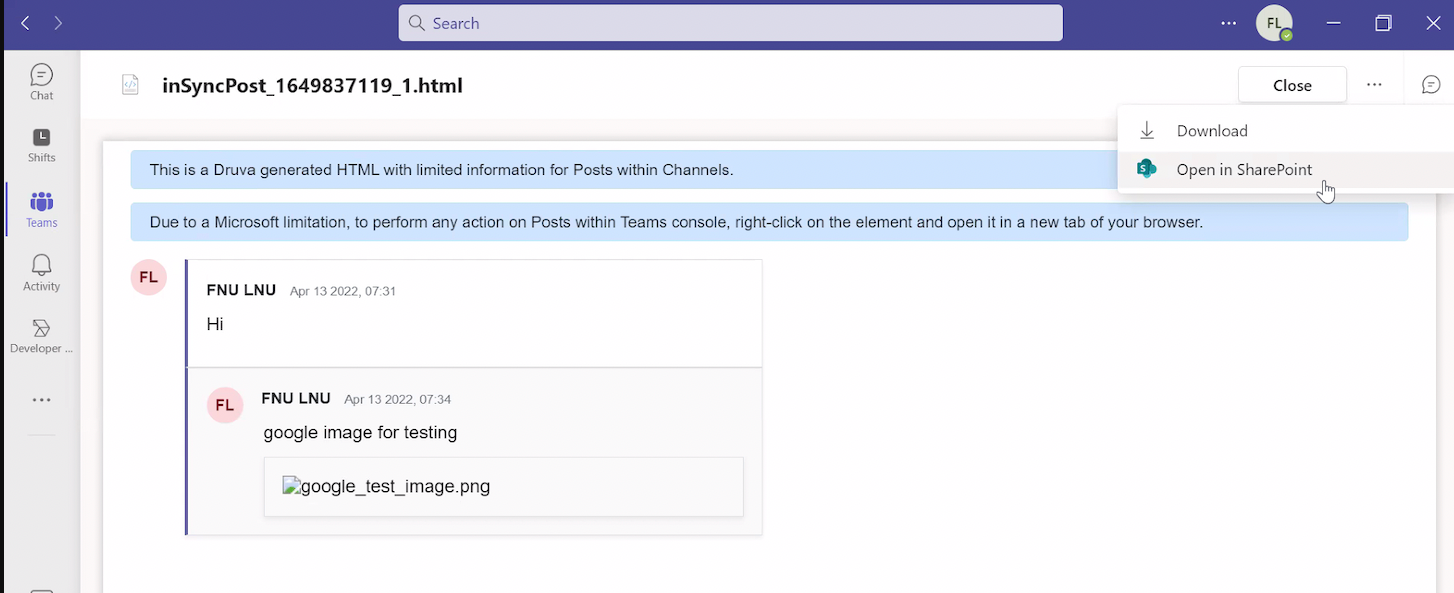
Task: Go back with the left arrow
Action: point(25,23)
